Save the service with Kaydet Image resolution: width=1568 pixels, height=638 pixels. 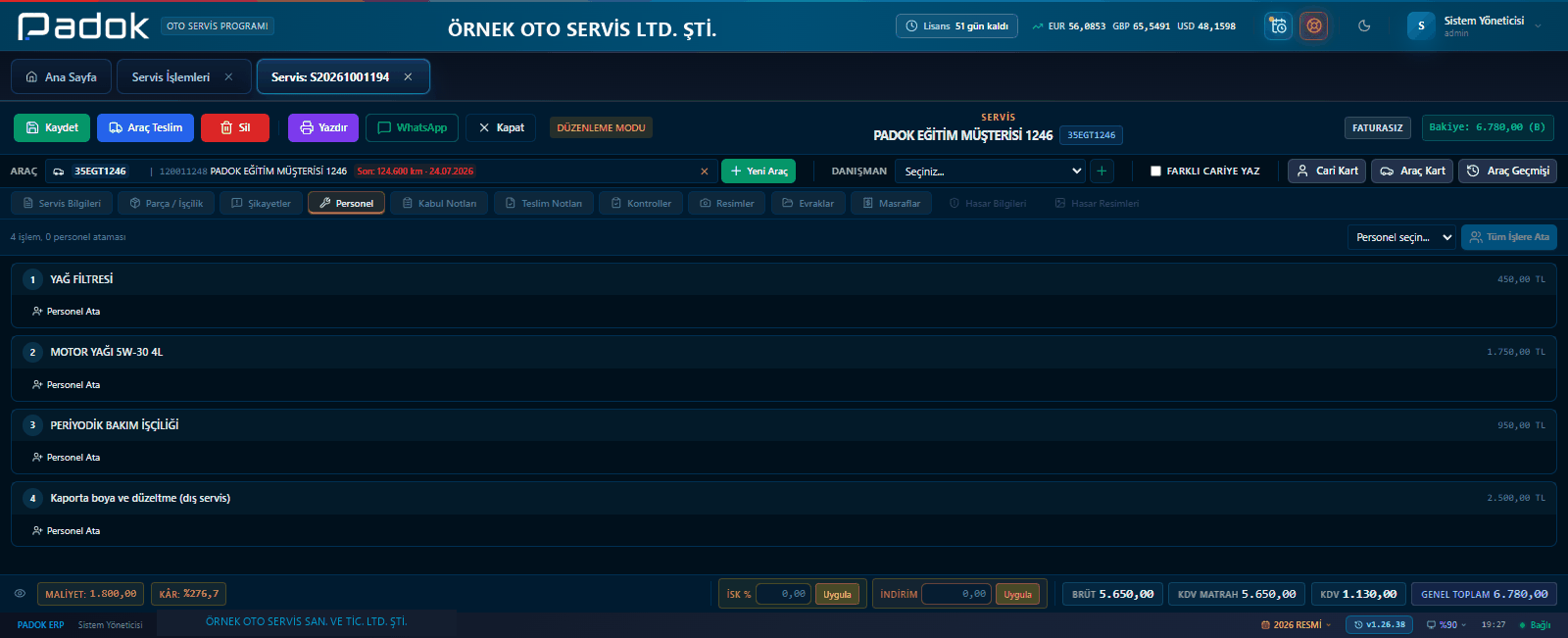pos(52,127)
